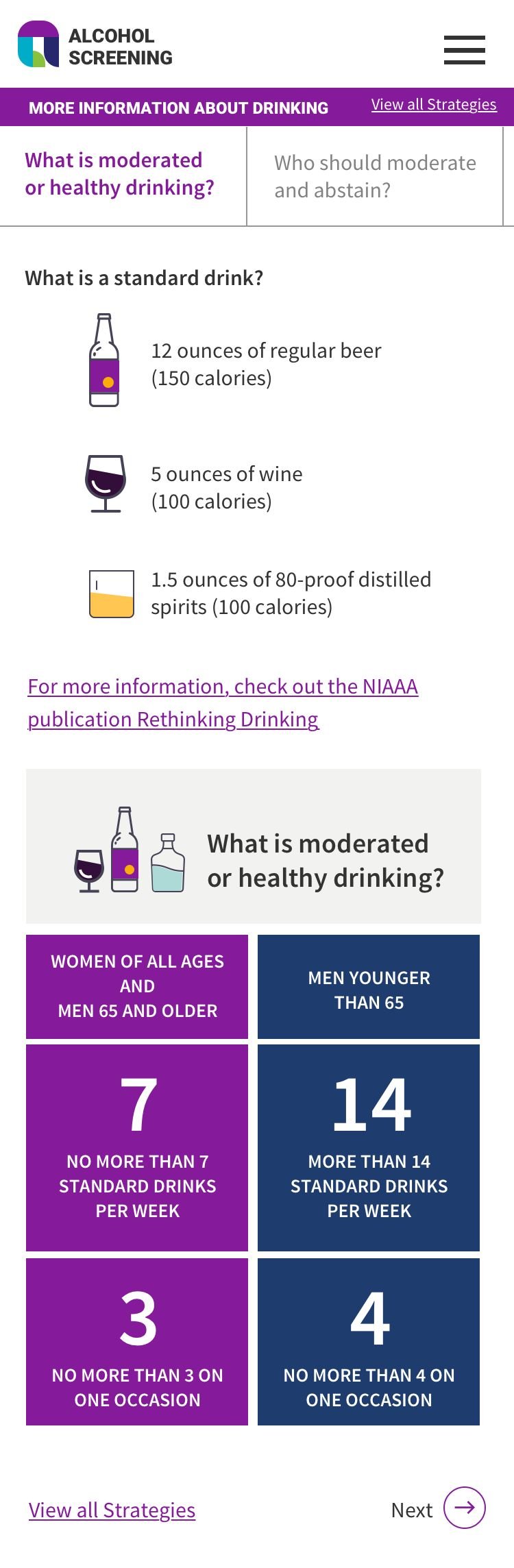Click the 7 standard drinks per week tile
Viewport: 514px width, 1568px height.
[137, 1147]
